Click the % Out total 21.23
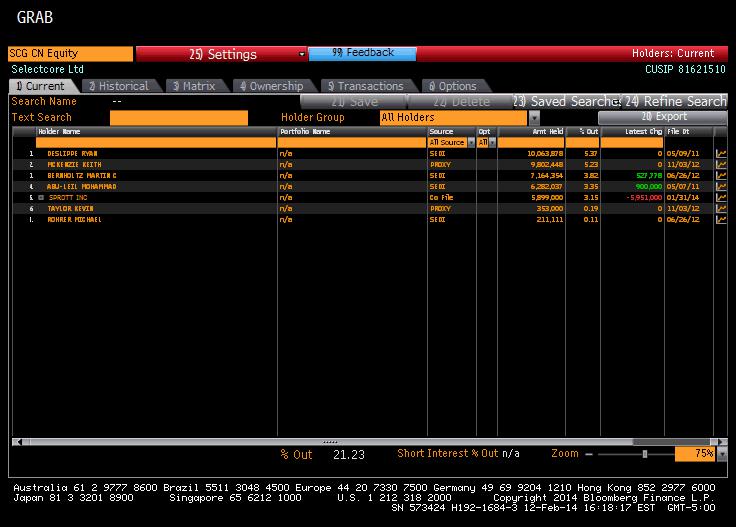Image resolution: width=736 pixels, height=527 pixels. (349, 455)
